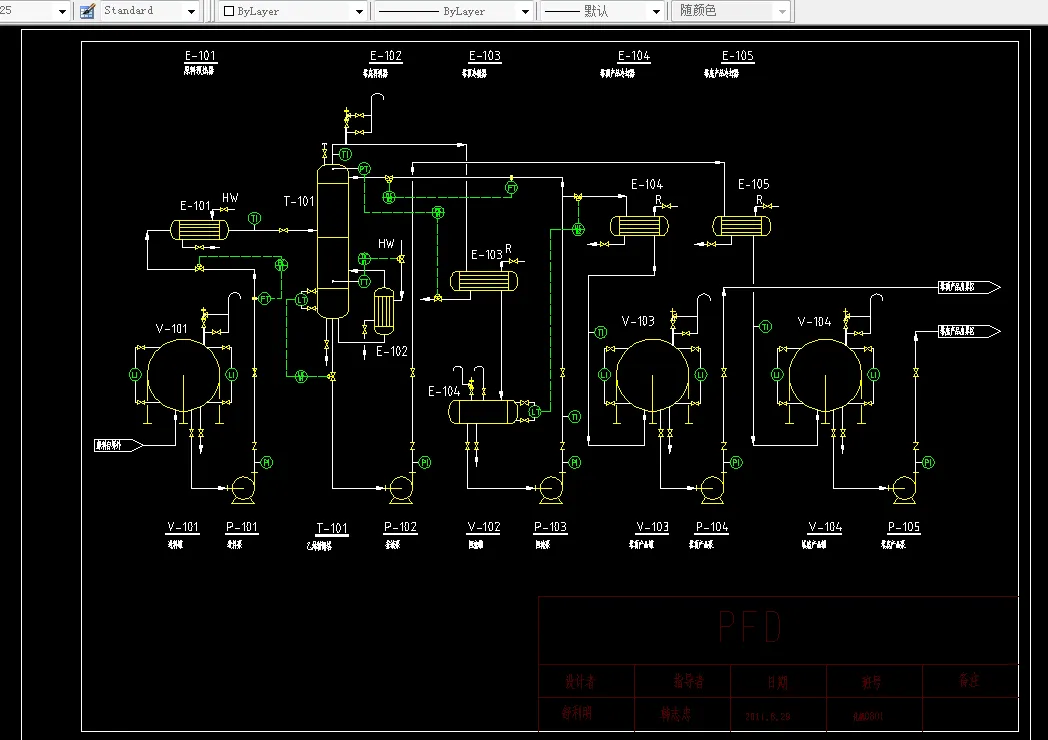
Task: Select the V-104 spherical tank drawing
Action: point(825,375)
